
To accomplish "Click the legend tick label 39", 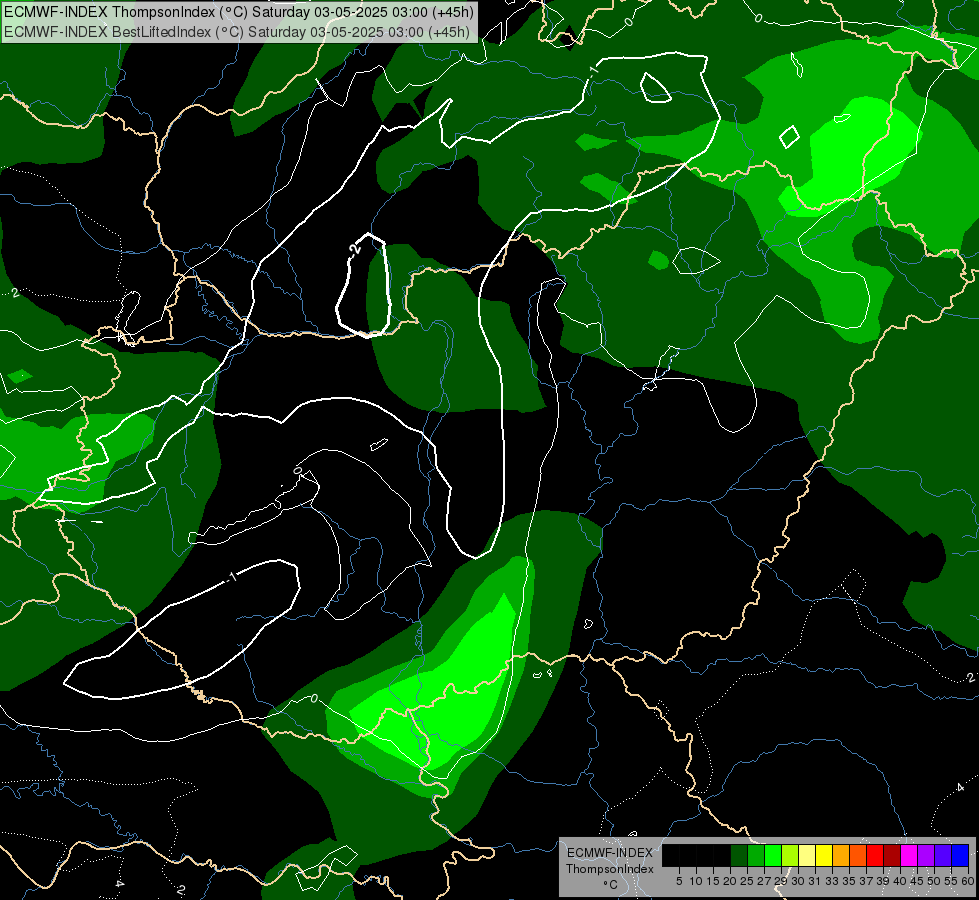I will [883, 881].
